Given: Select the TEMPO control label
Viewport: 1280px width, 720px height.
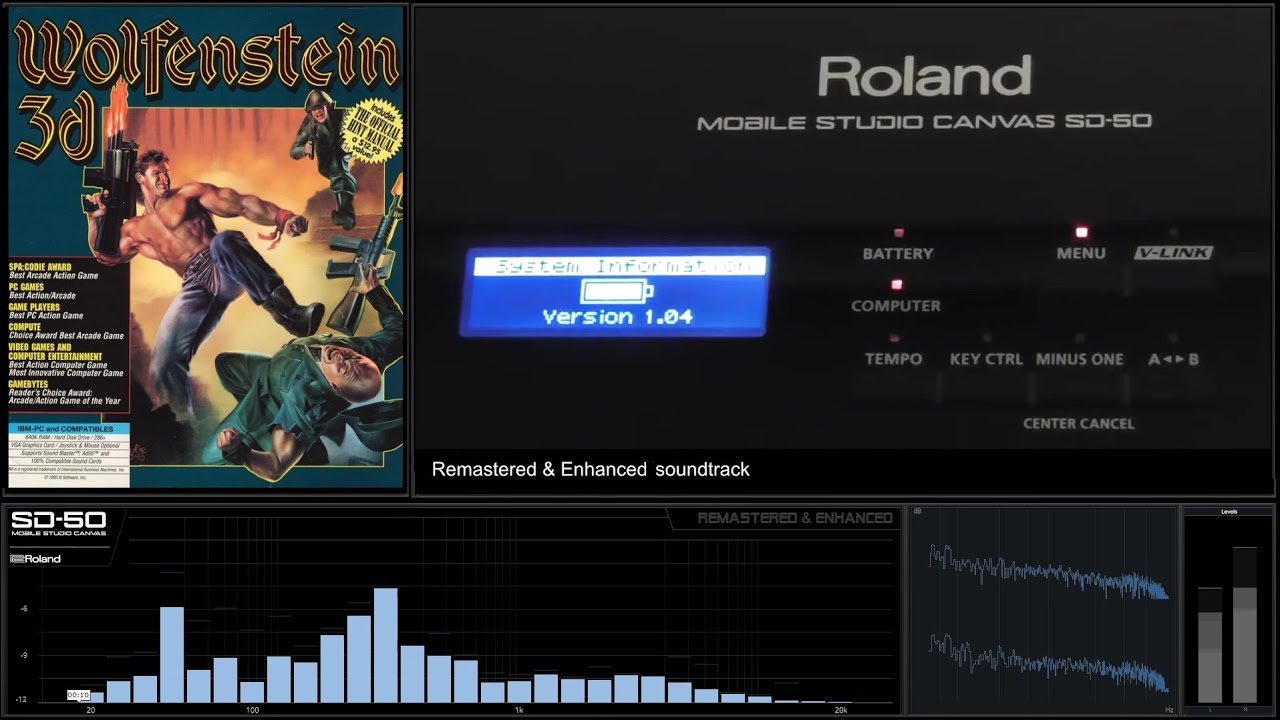Looking at the screenshot, I should point(894,359).
